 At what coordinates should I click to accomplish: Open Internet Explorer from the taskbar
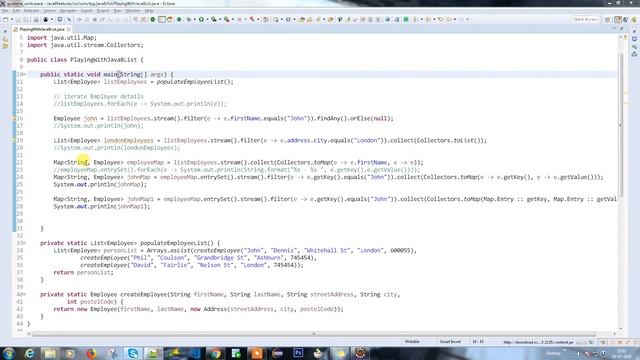click(x=29, y=353)
